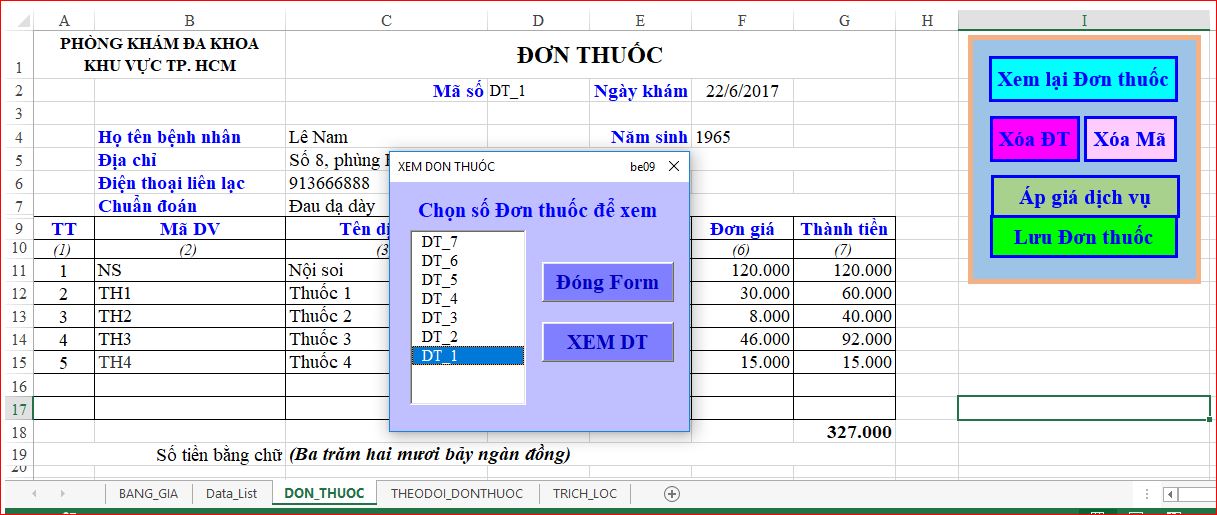This screenshot has width=1217, height=515.
Task: Click 'Đóng Form' in the dialog
Action: click(608, 282)
